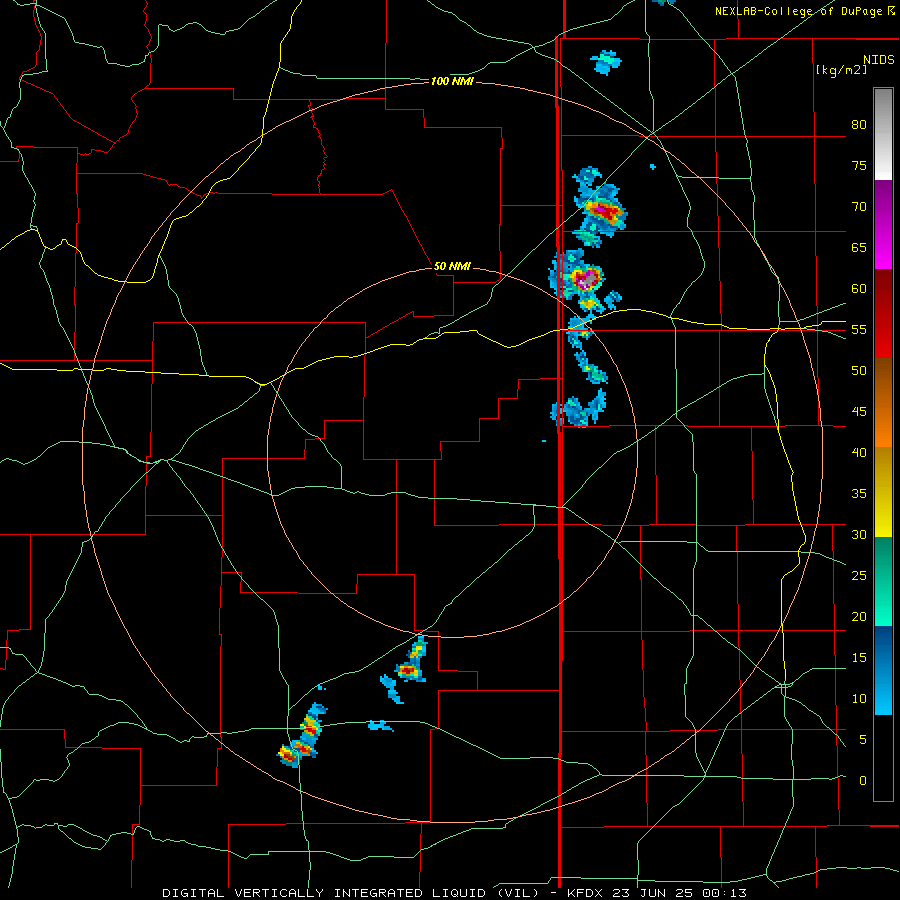Click the 100 NMI range ring label
The width and height of the screenshot is (900, 900).
point(452,82)
